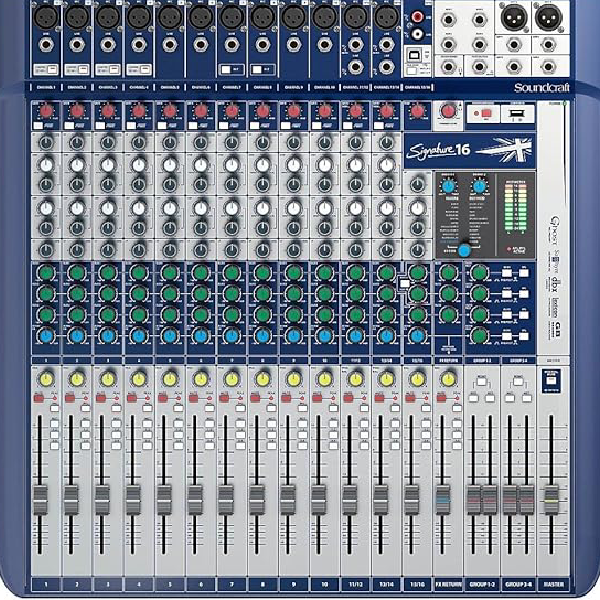The image size is (600, 600).
Task: Click the top white button above GROUP 1-2 faders
Action: [x=481, y=382]
